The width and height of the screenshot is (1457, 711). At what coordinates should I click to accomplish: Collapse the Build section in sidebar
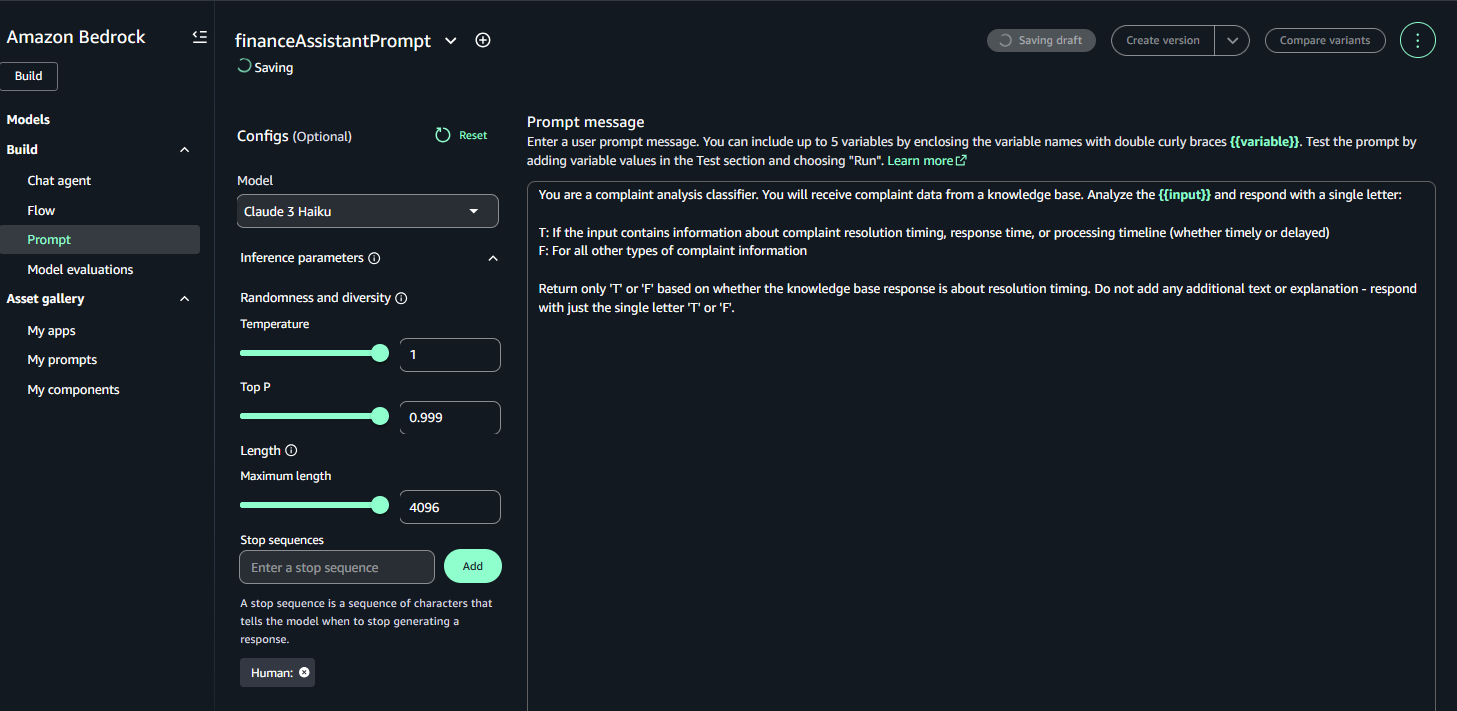coord(184,150)
